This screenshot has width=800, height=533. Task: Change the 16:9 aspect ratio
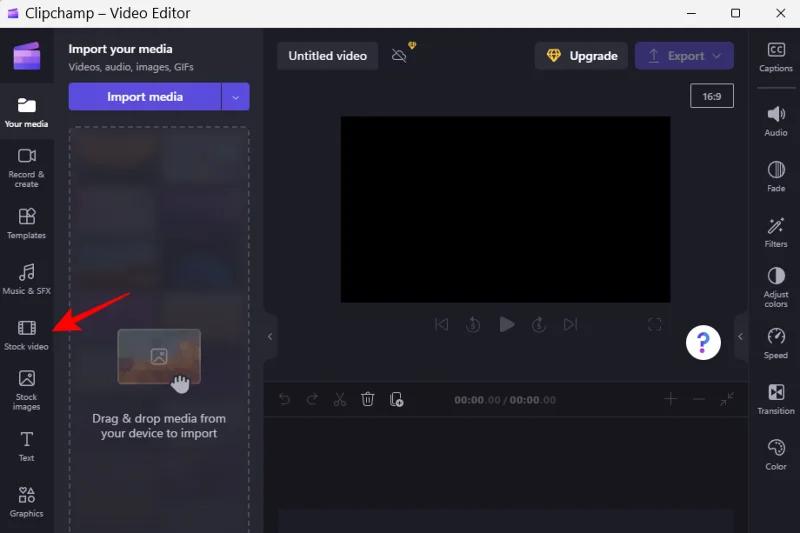tap(712, 96)
